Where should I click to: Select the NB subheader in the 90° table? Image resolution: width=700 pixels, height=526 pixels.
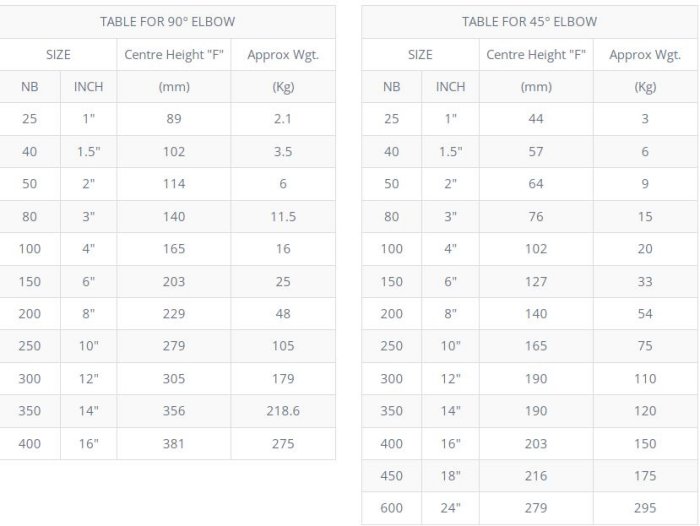(x=30, y=86)
